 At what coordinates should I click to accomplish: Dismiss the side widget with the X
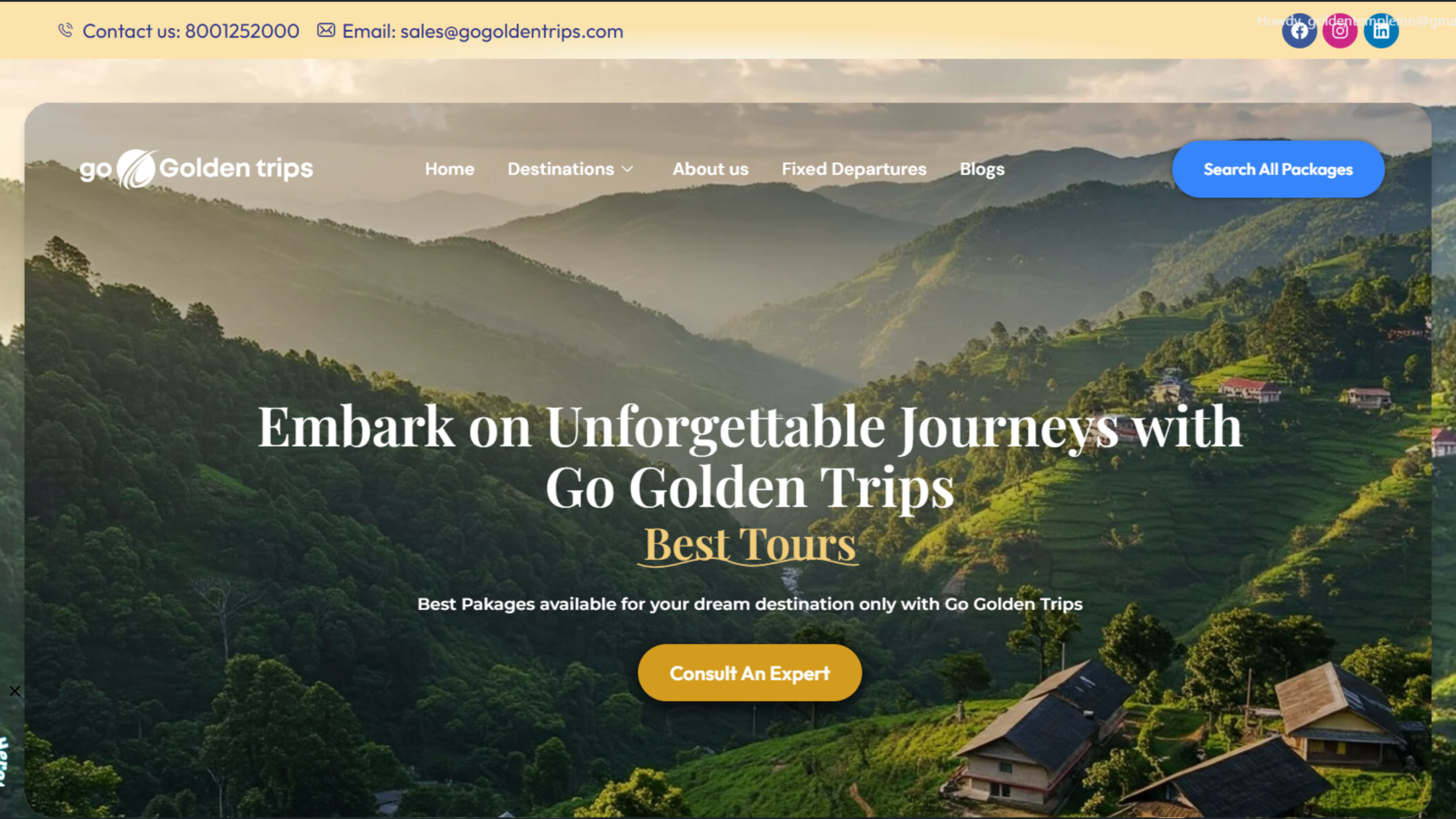pos(15,691)
